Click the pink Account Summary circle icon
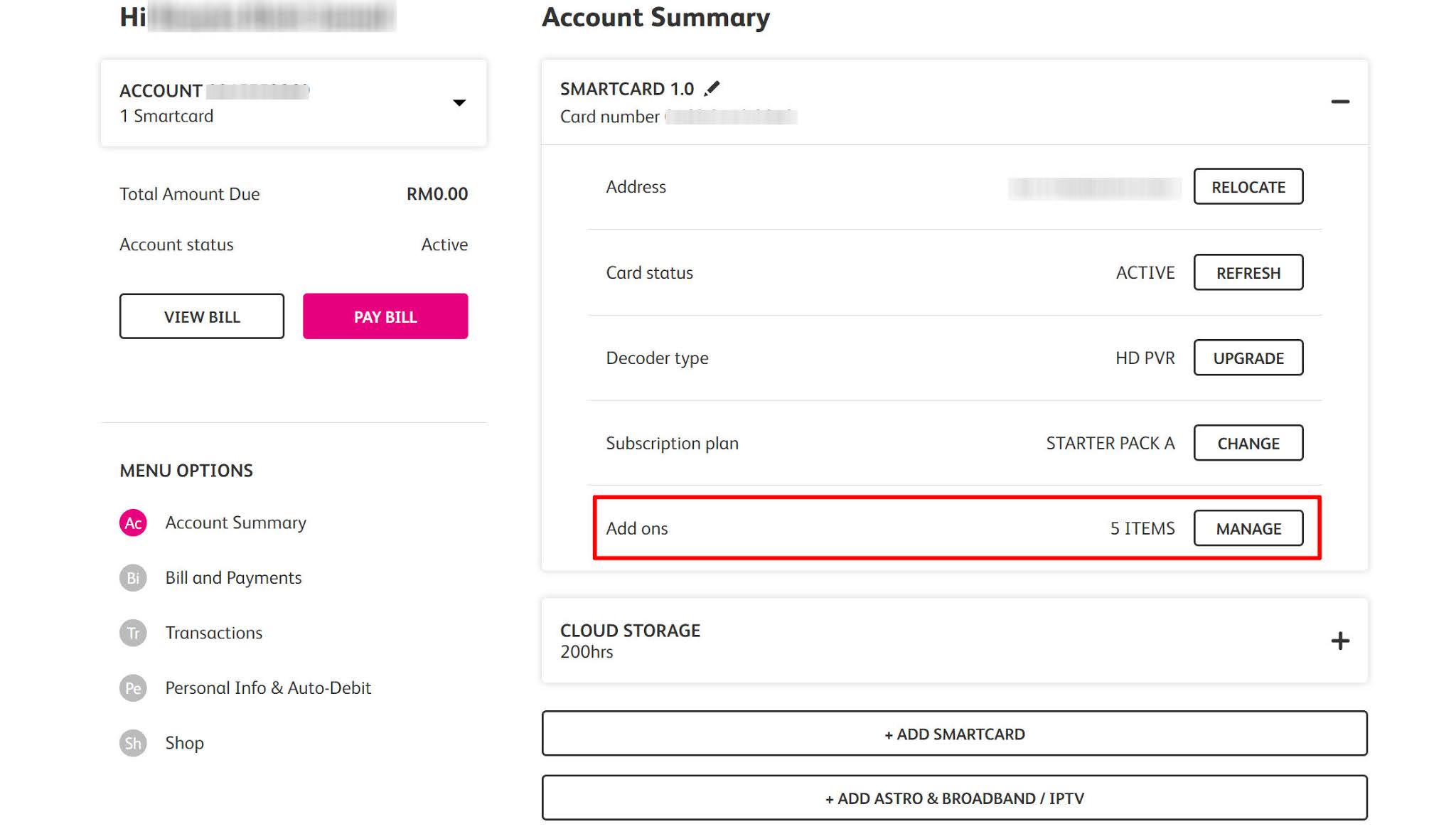 pos(133,523)
